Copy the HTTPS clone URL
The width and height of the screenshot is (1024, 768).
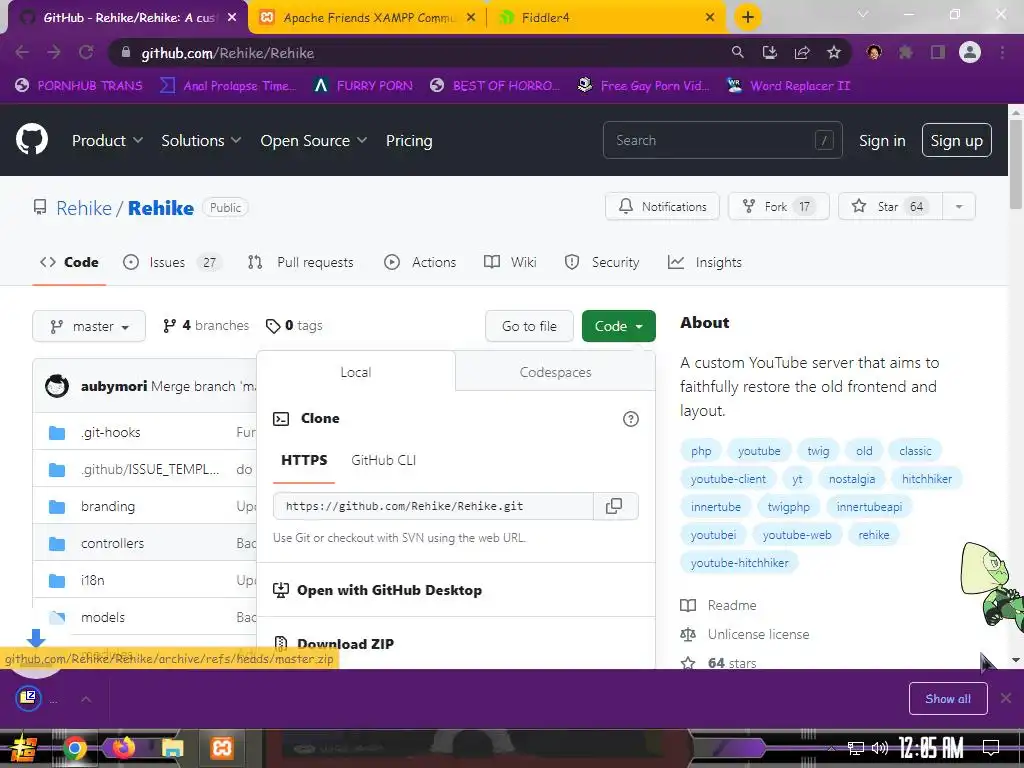[x=614, y=506]
